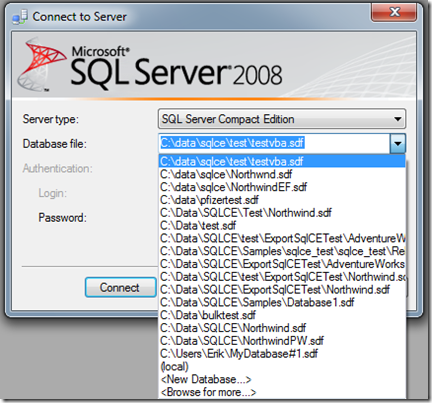
Task: Select Samples\sqlce_test\sqlce_test entry
Action: point(282,251)
